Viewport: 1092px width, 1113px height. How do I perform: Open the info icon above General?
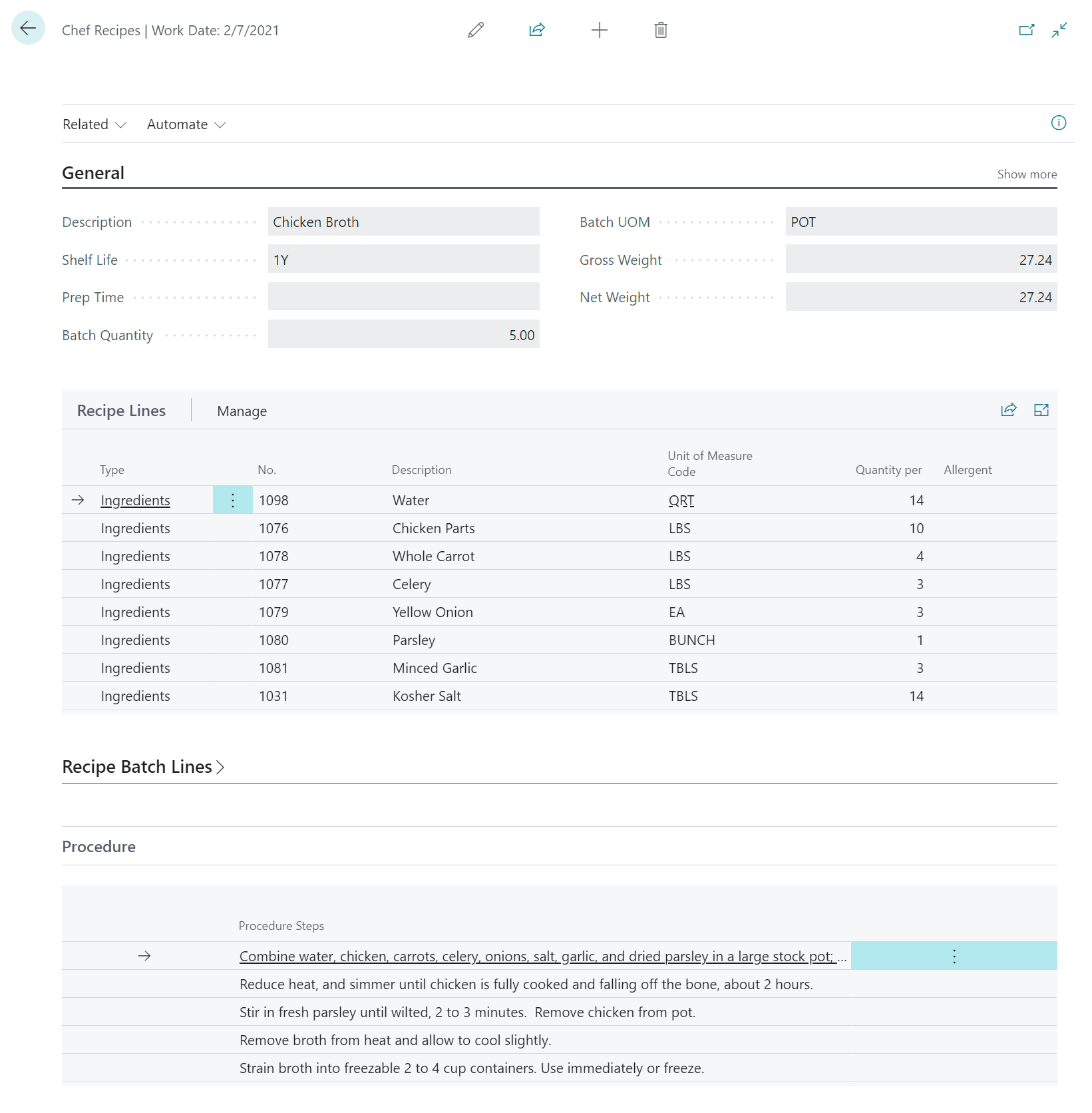coord(1058,123)
